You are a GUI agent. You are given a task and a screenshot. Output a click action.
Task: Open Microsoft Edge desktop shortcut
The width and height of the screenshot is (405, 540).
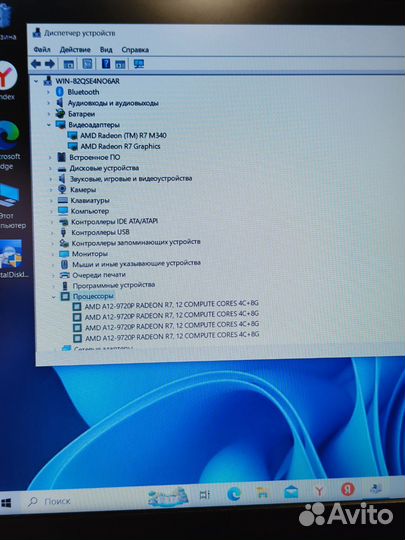9,145
